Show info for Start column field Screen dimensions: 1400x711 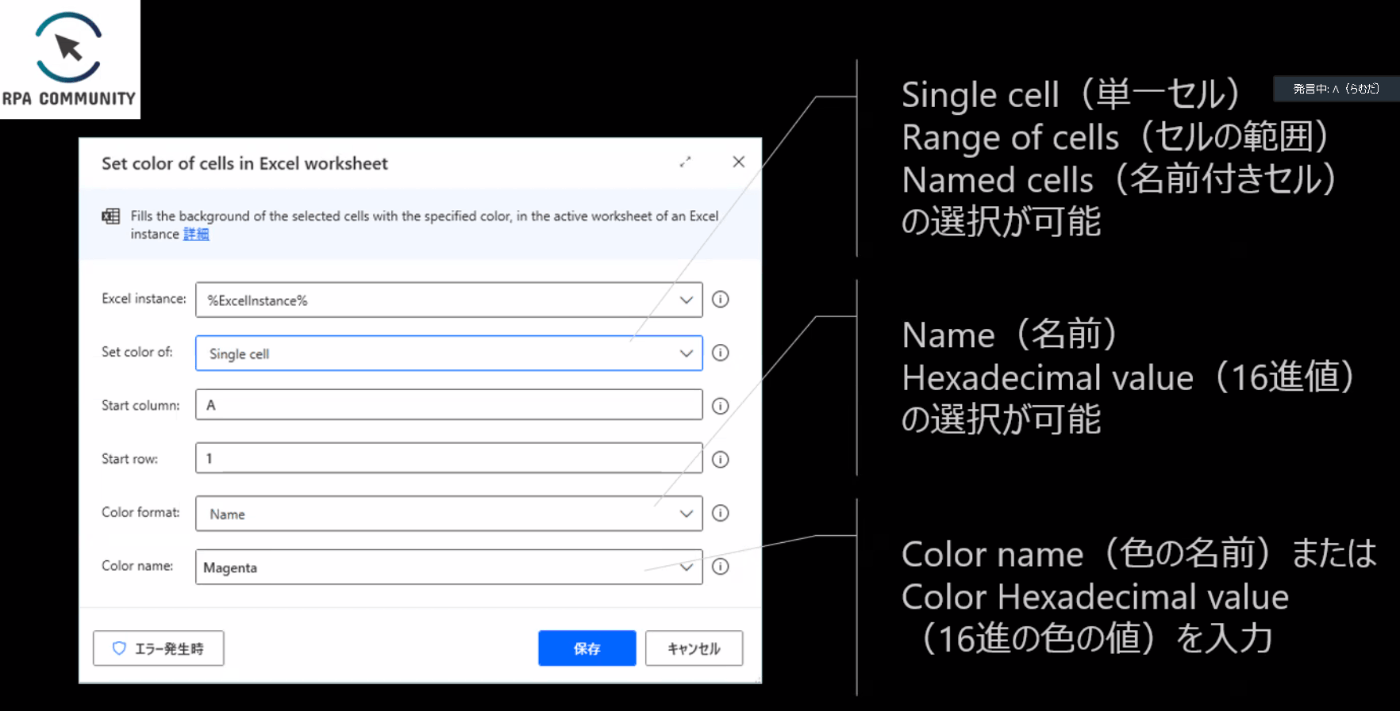click(720, 406)
